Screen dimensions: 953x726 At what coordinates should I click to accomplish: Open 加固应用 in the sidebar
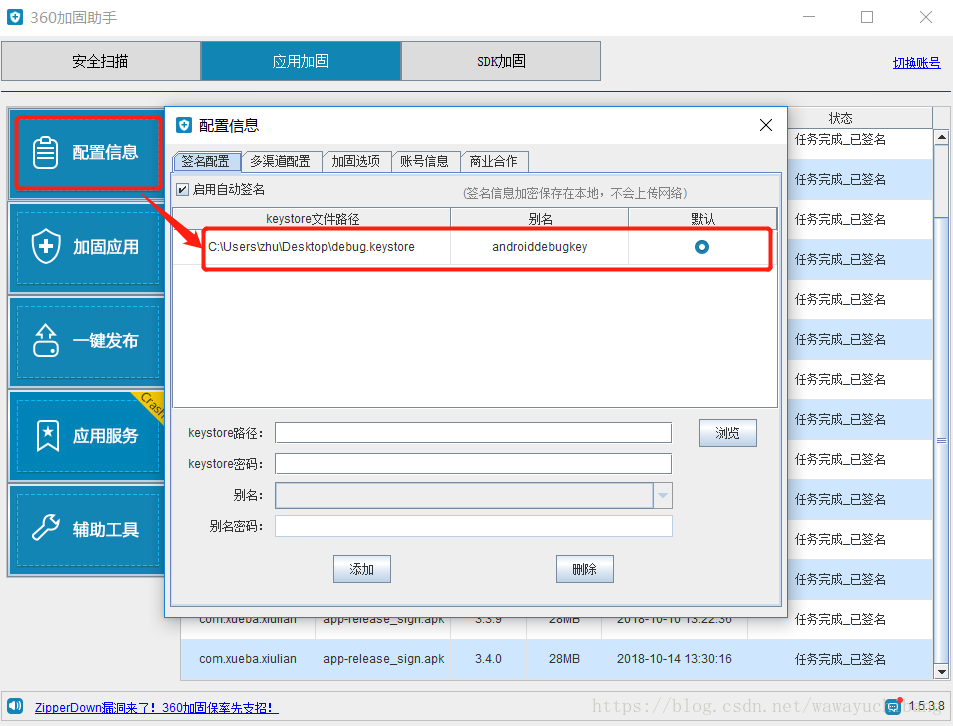pyautogui.click(x=88, y=247)
